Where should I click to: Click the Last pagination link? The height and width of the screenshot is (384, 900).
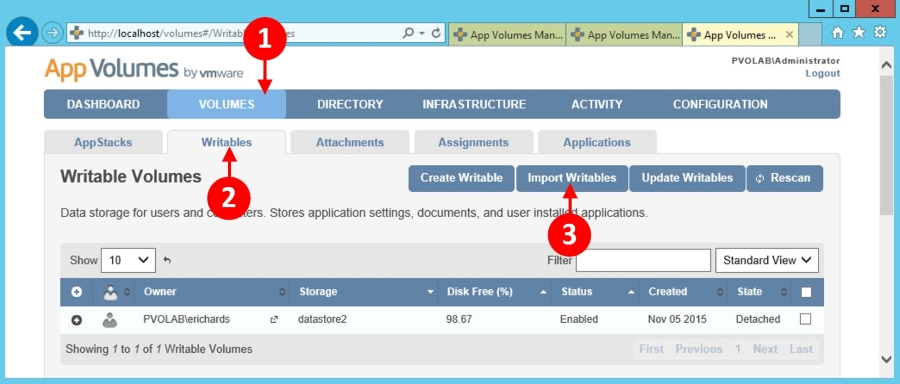click(x=801, y=349)
